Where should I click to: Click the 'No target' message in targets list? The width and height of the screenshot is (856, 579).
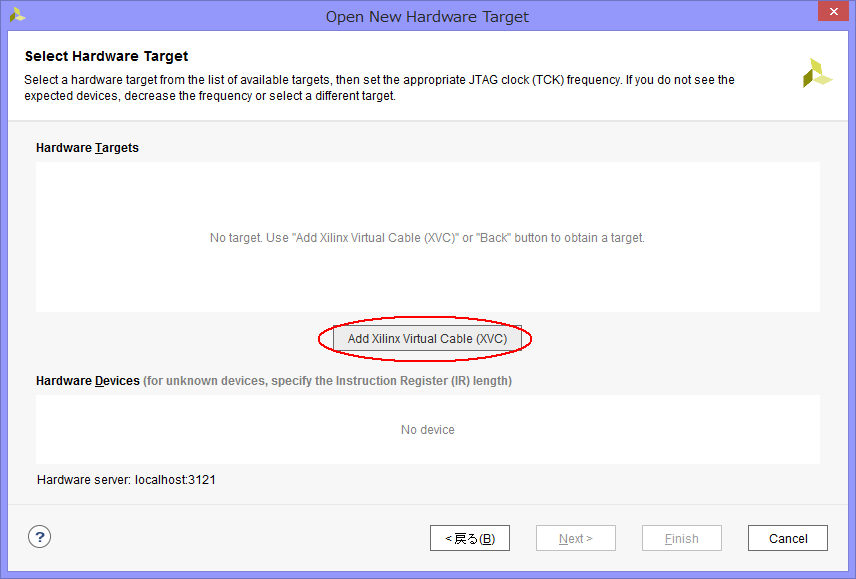427,238
